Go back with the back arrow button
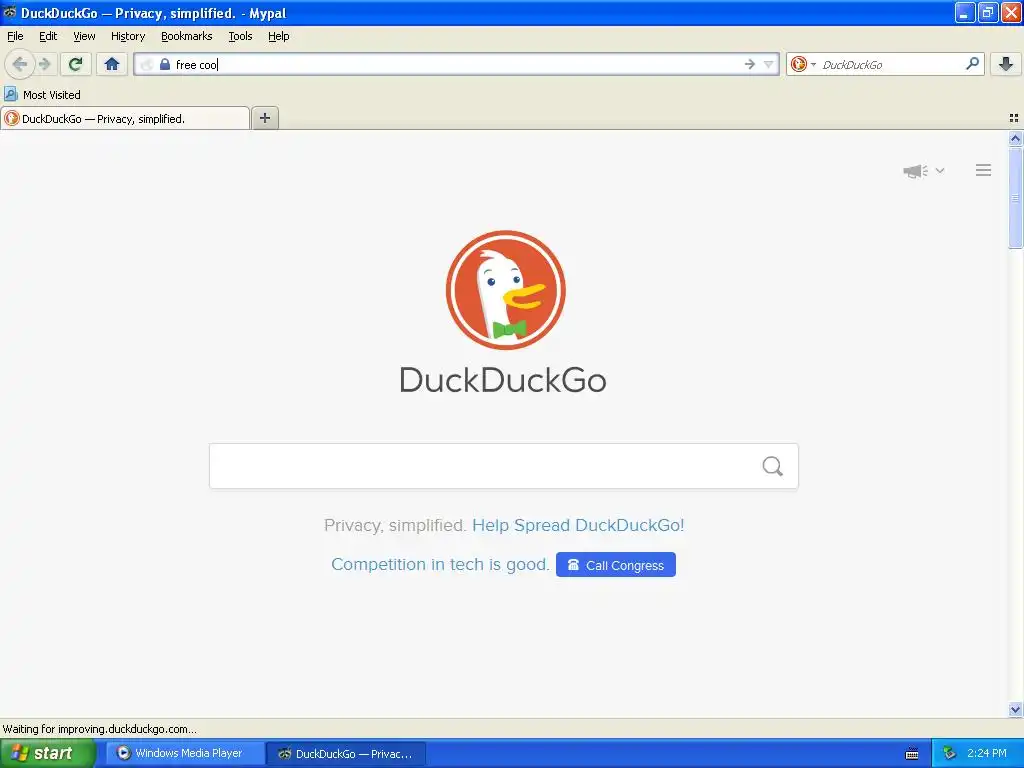This screenshot has width=1024, height=768. click(20, 64)
